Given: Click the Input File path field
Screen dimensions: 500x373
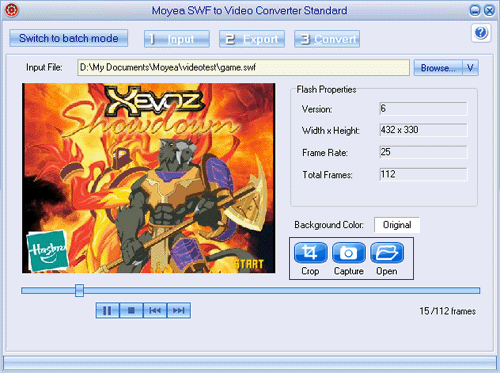Looking at the screenshot, I should [x=243, y=68].
